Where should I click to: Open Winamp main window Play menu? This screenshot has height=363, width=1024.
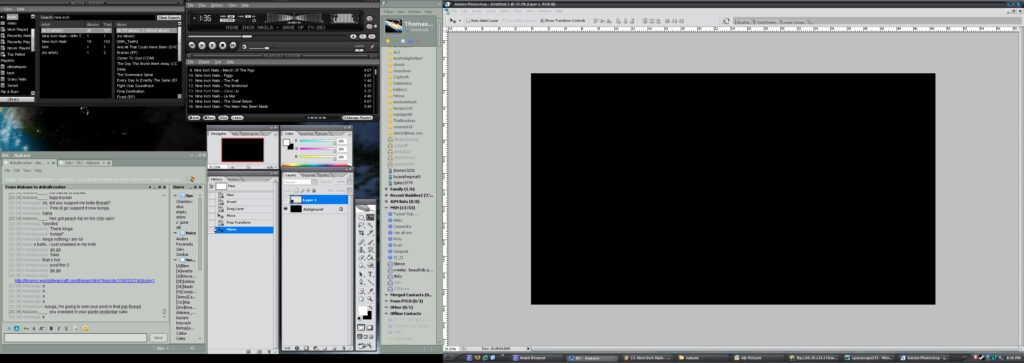pyautogui.click(x=202, y=5)
